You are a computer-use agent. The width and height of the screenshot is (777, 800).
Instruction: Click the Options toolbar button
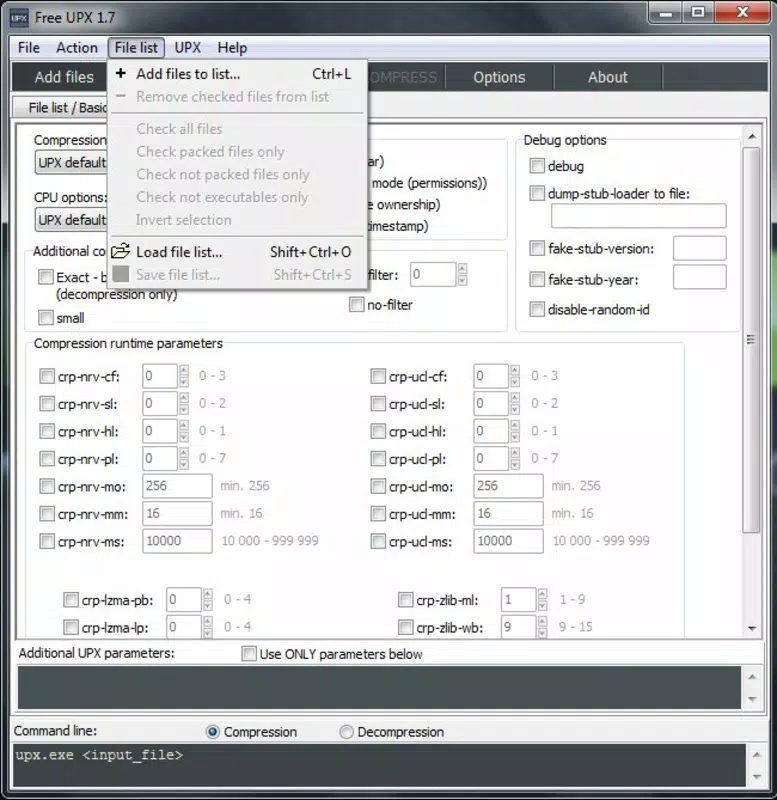tap(499, 77)
